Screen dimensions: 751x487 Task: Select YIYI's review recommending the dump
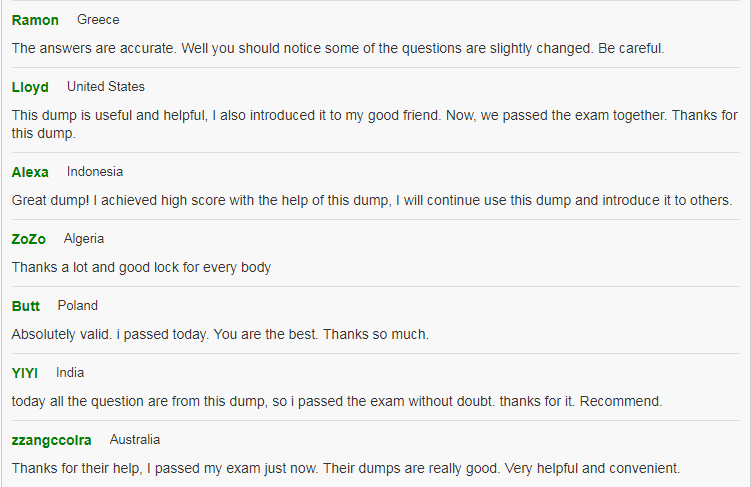tap(337, 401)
